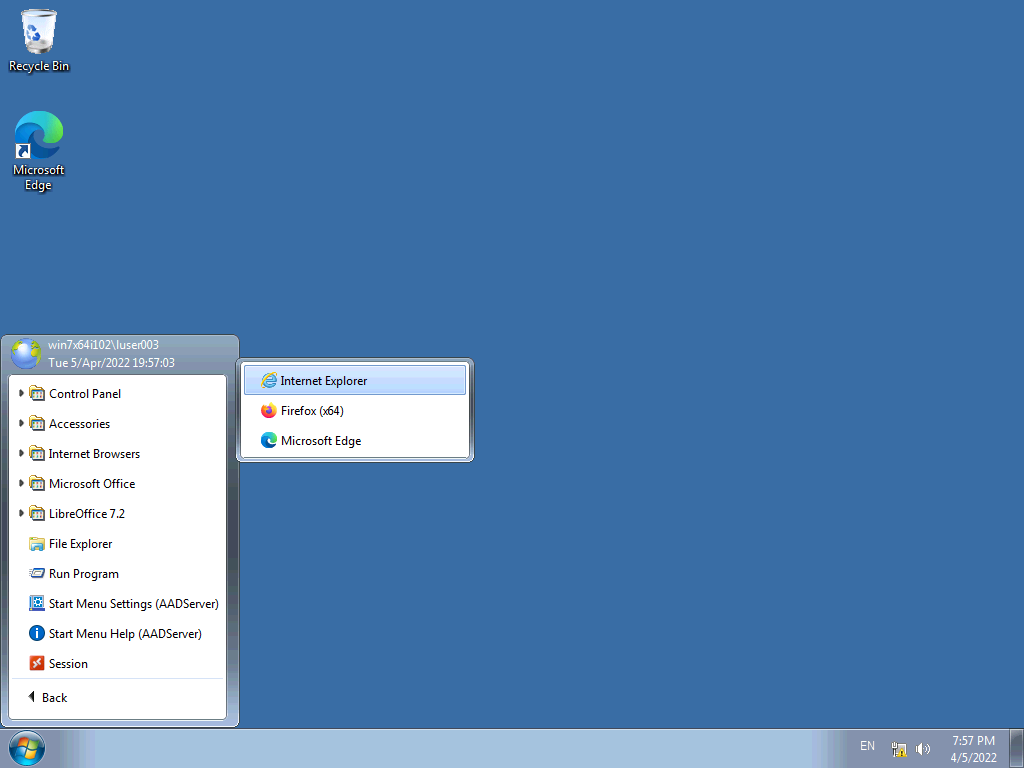Expand the Control Panel folder arrow
The height and width of the screenshot is (768, 1024).
pos(22,394)
